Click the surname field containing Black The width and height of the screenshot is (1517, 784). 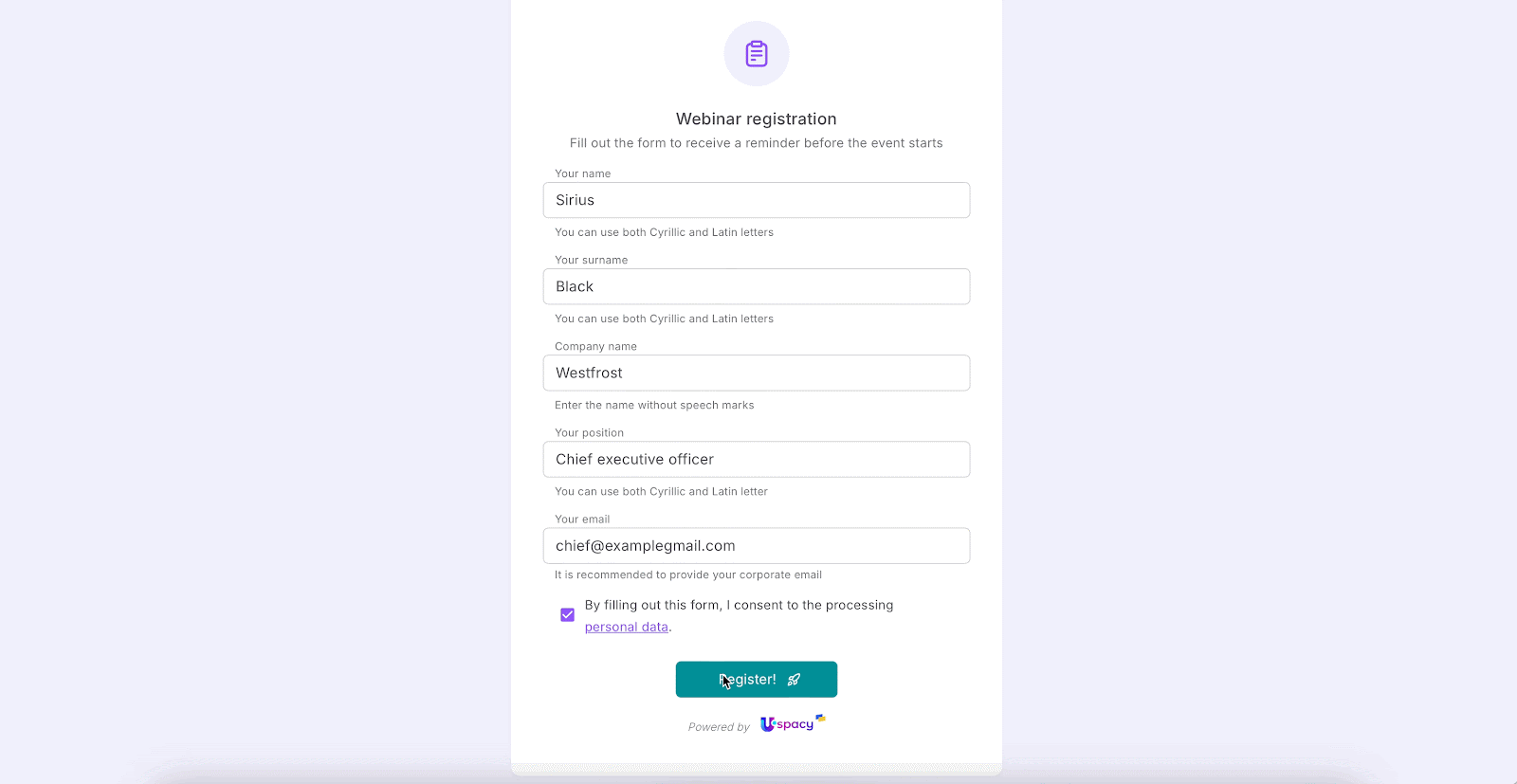(756, 286)
